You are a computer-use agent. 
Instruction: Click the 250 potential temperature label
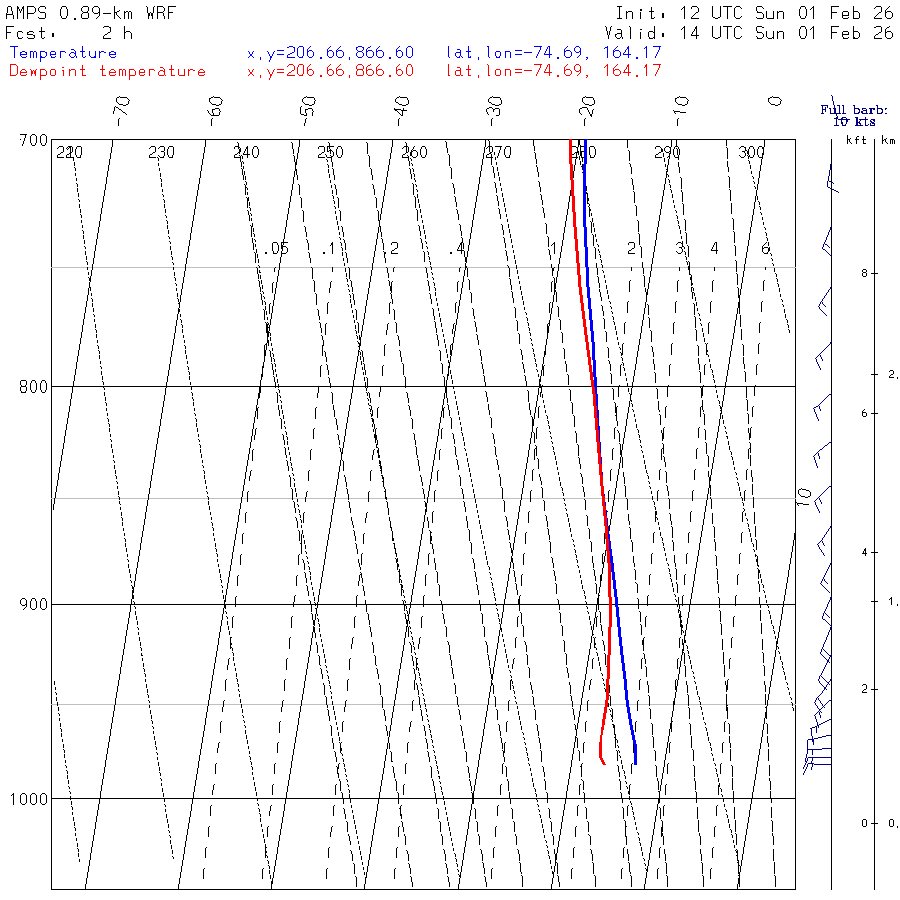coord(330,153)
